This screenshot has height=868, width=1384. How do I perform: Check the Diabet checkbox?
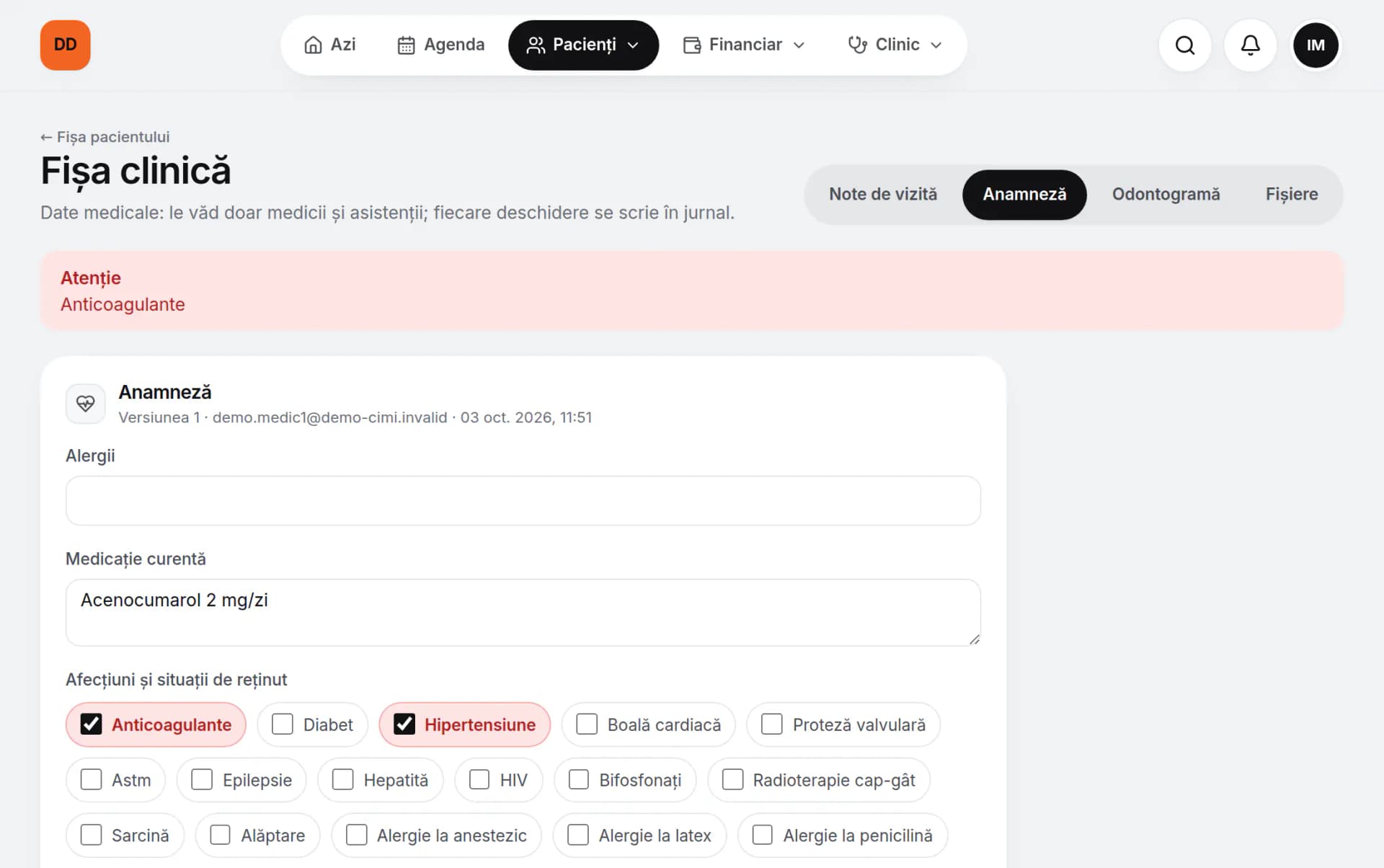(x=283, y=724)
